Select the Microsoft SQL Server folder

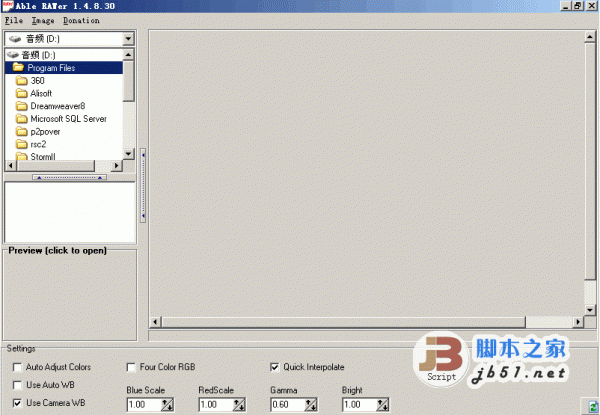point(68,119)
